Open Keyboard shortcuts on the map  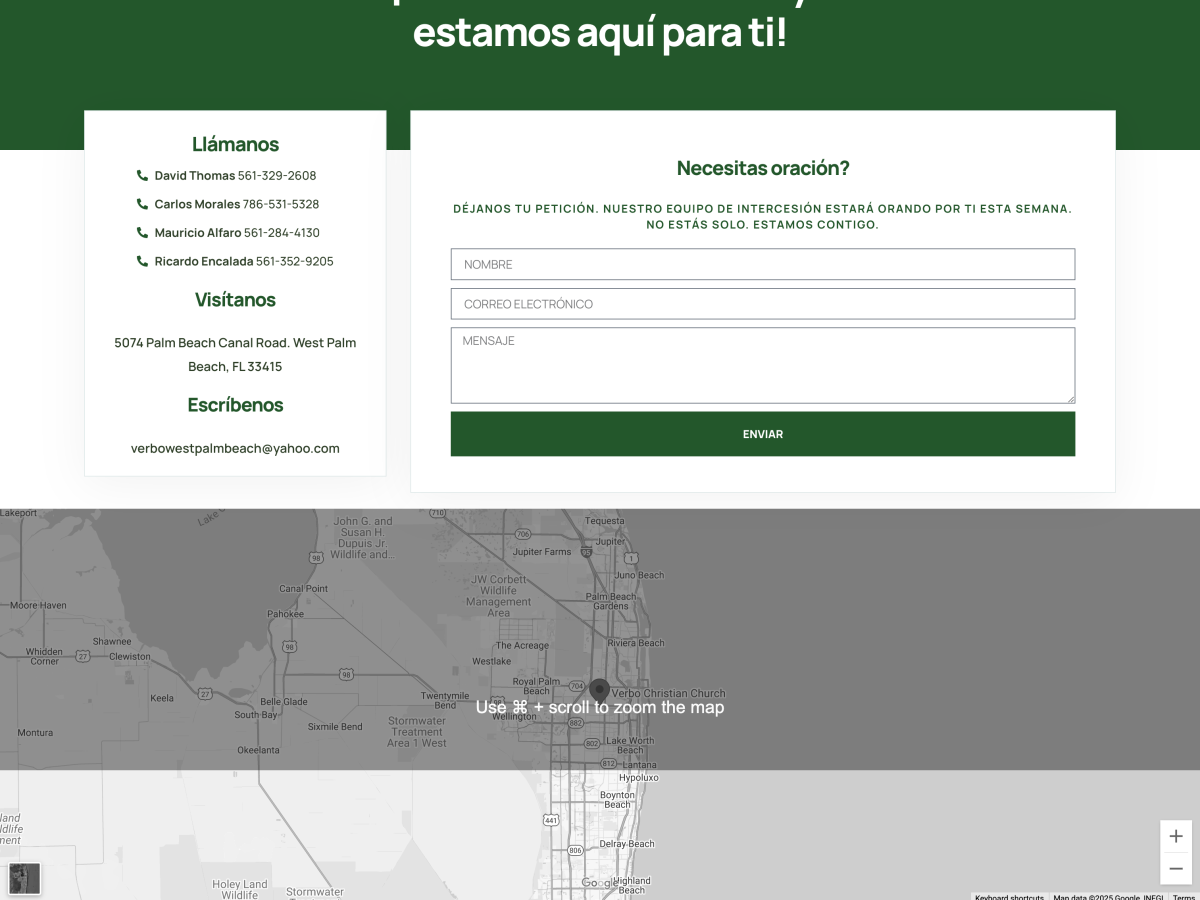(x=1009, y=896)
